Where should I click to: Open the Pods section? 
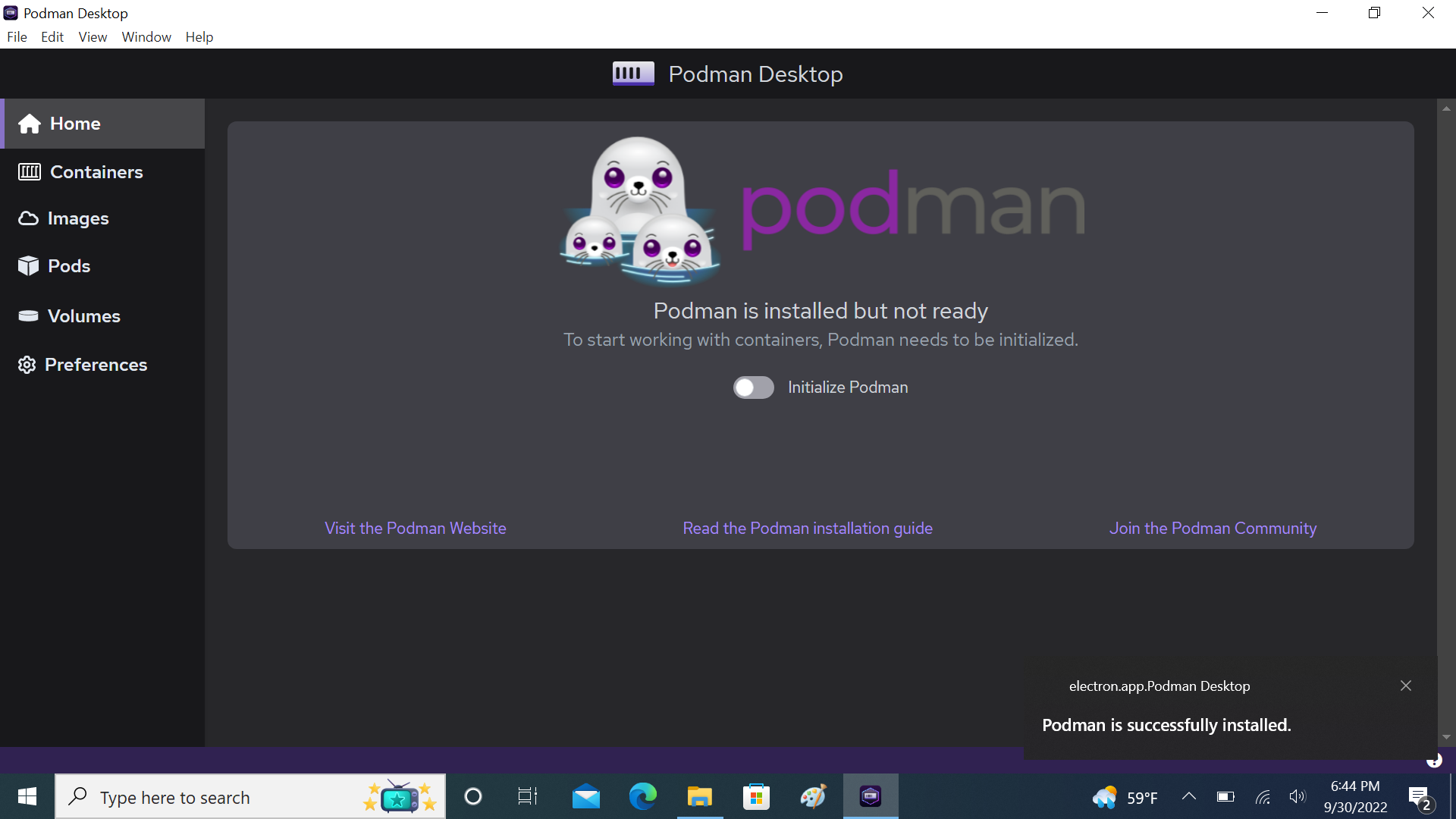[x=102, y=266]
